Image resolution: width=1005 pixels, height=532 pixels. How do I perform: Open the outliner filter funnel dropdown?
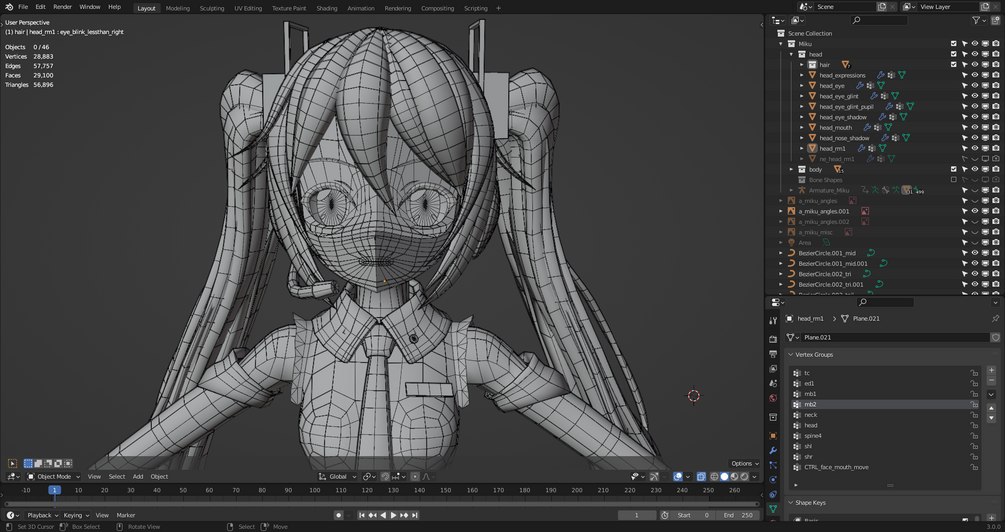click(977, 20)
